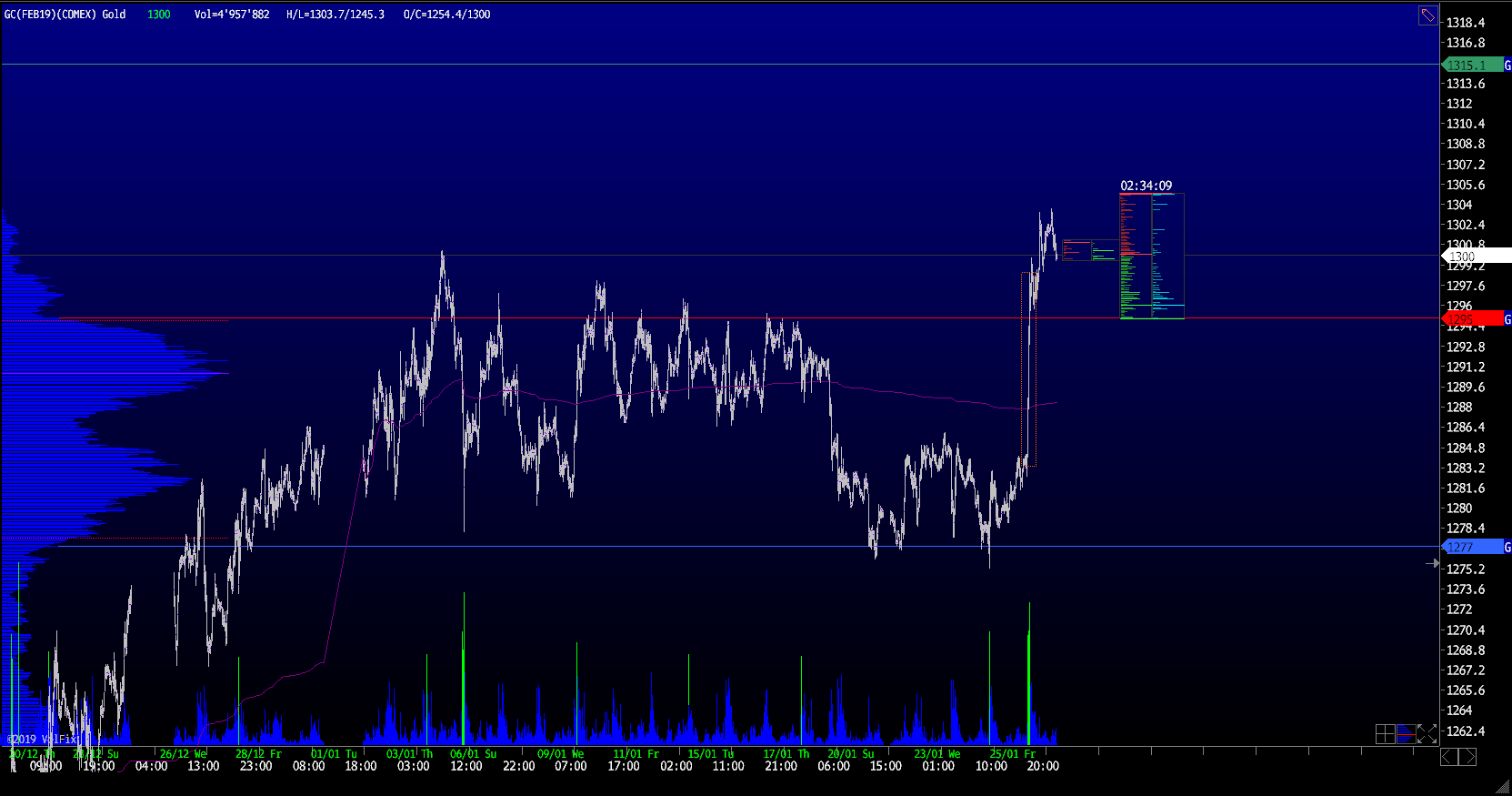Select the red 1295 price level marker
Viewport: 1512px width, 796px height.
pyautogui.click(x=1470, y=319)
